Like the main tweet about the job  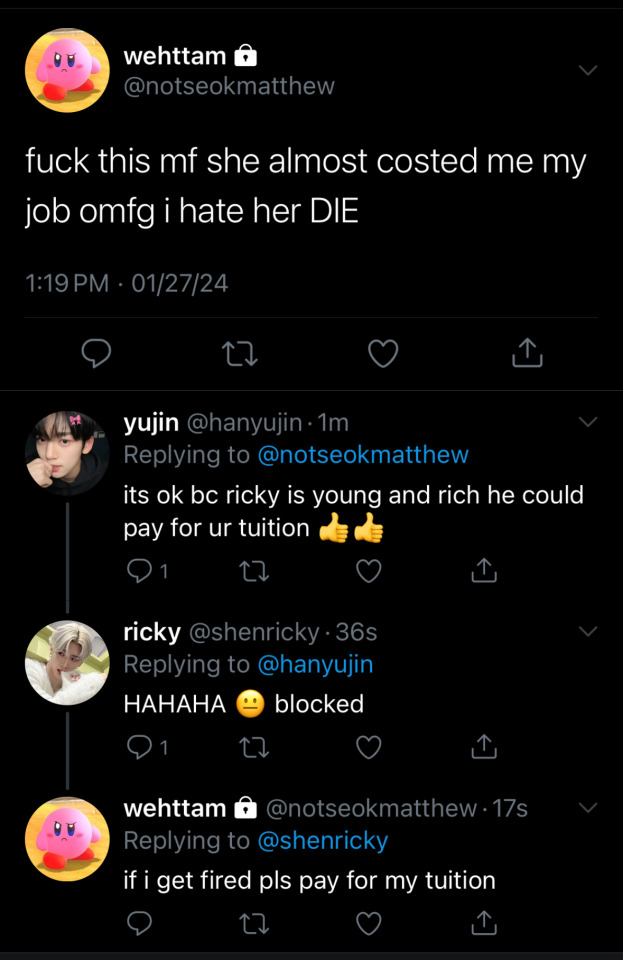tap(384, 352)
